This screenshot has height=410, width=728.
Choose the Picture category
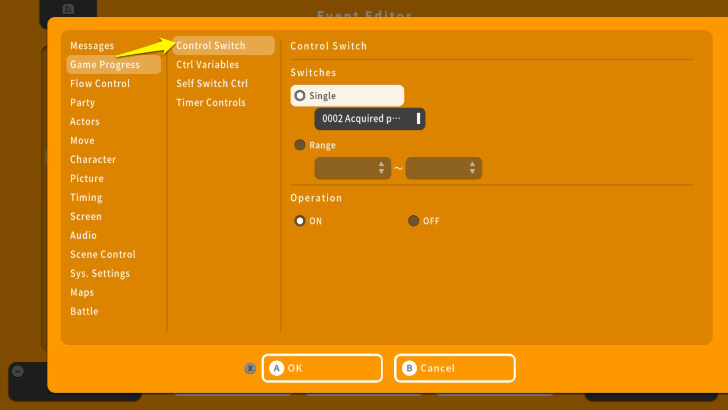point(87,179)
